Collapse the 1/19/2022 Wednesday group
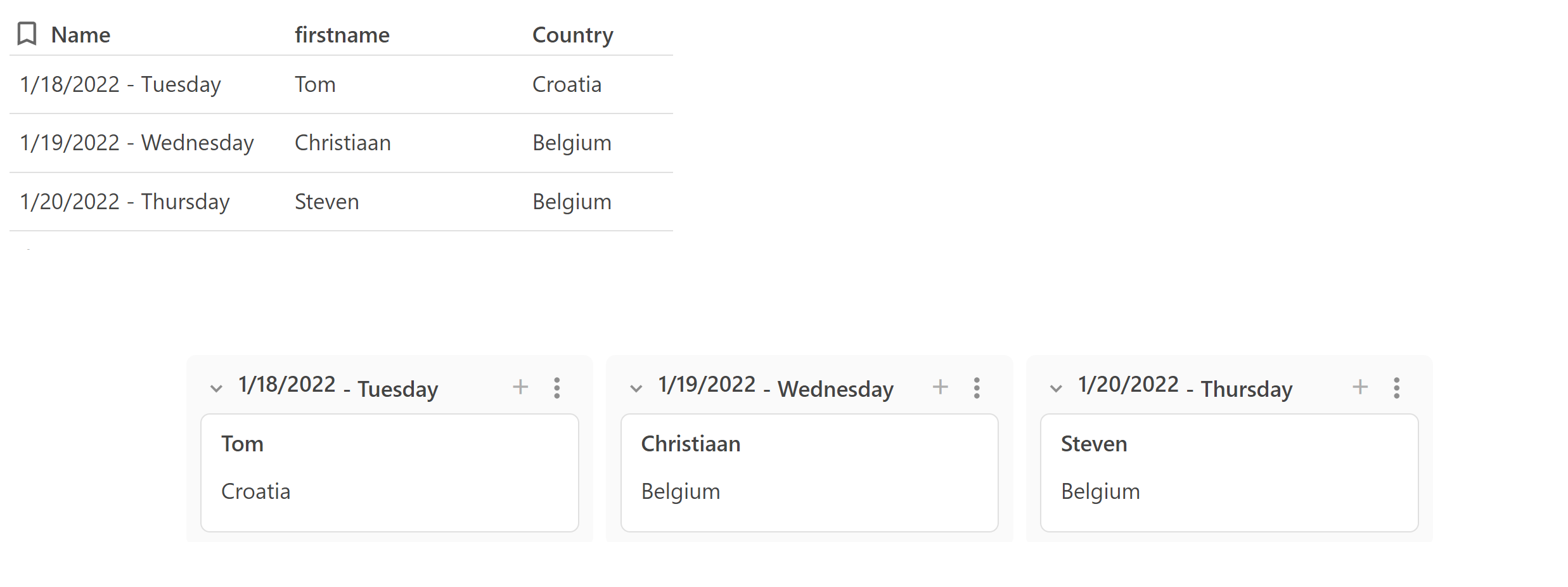 [x=636, y=389]
